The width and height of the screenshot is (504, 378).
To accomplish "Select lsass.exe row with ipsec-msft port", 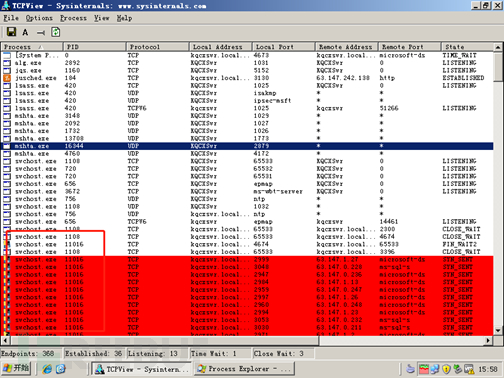I will [247, 101].
